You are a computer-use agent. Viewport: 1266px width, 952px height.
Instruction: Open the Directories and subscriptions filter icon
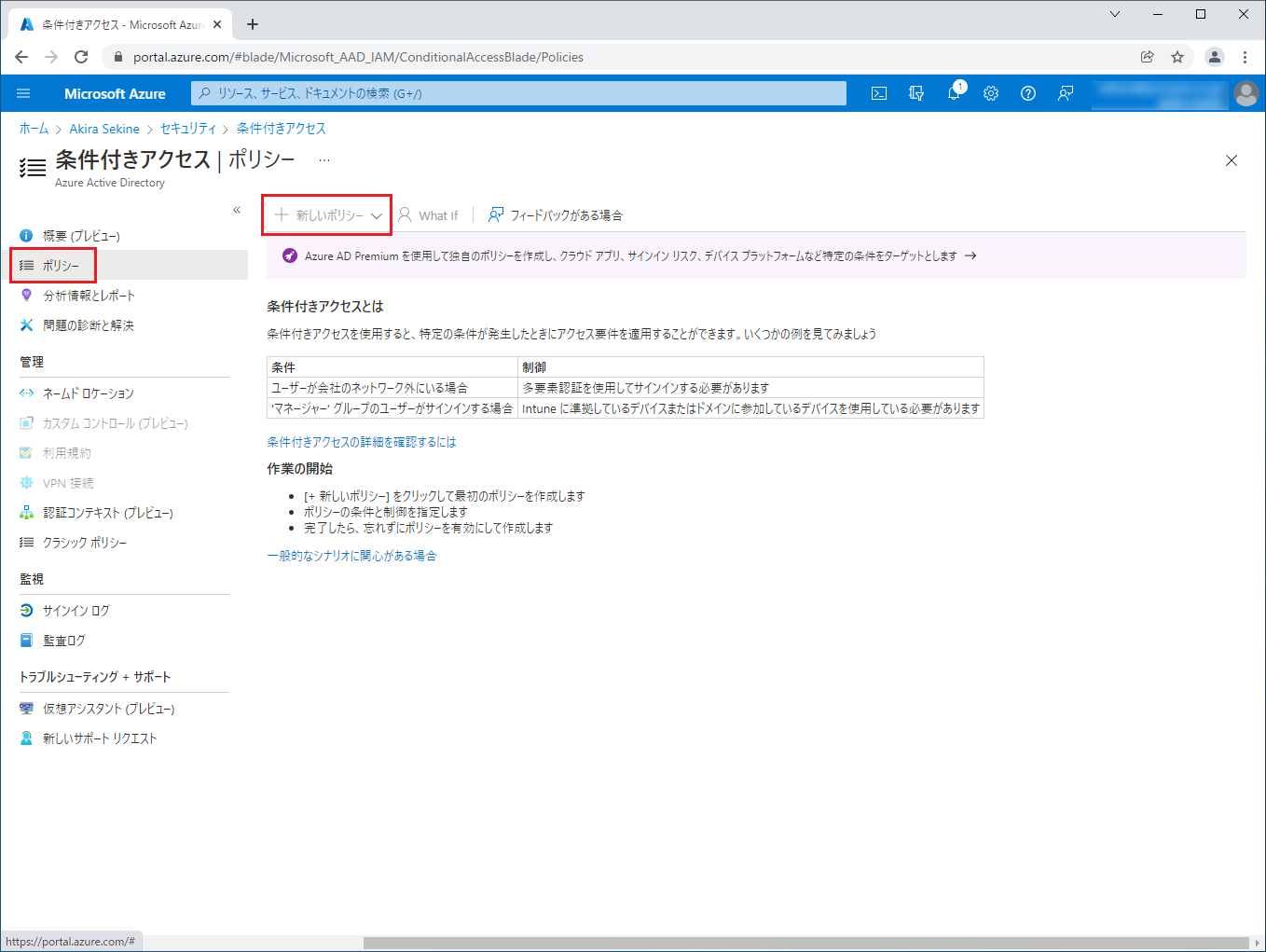click(x=916, y=93)
